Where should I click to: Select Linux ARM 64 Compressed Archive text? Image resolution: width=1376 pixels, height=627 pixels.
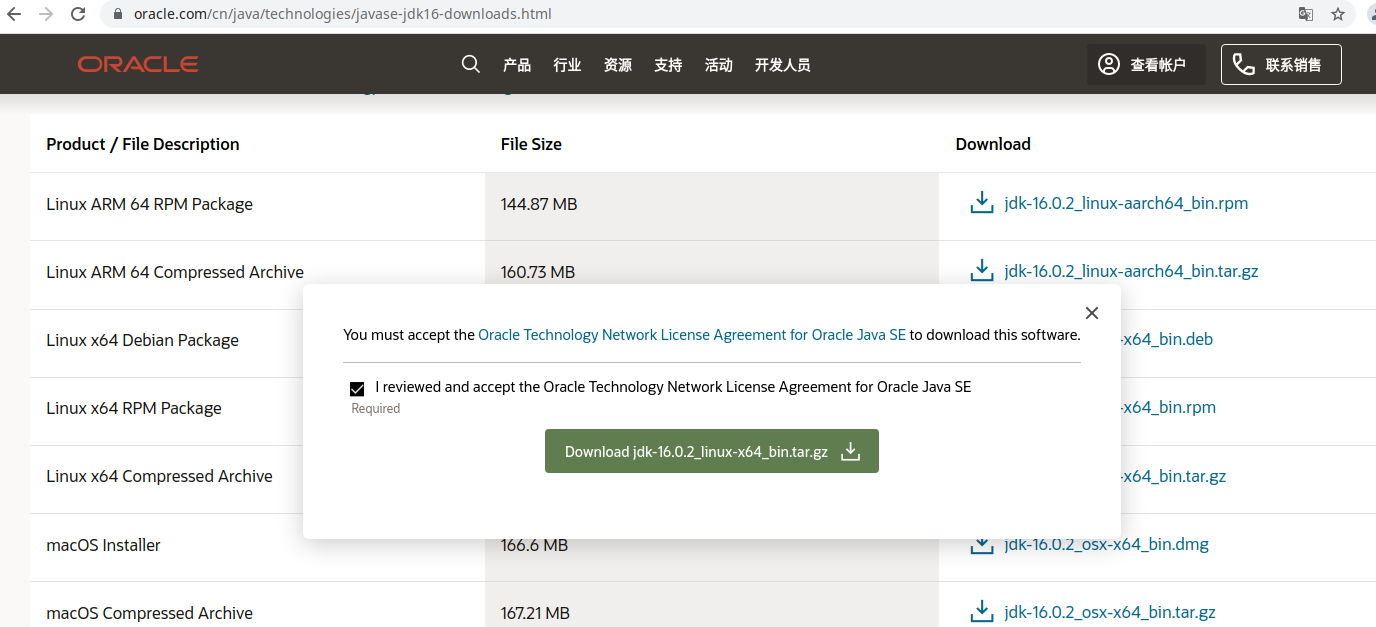click(175, 272)
